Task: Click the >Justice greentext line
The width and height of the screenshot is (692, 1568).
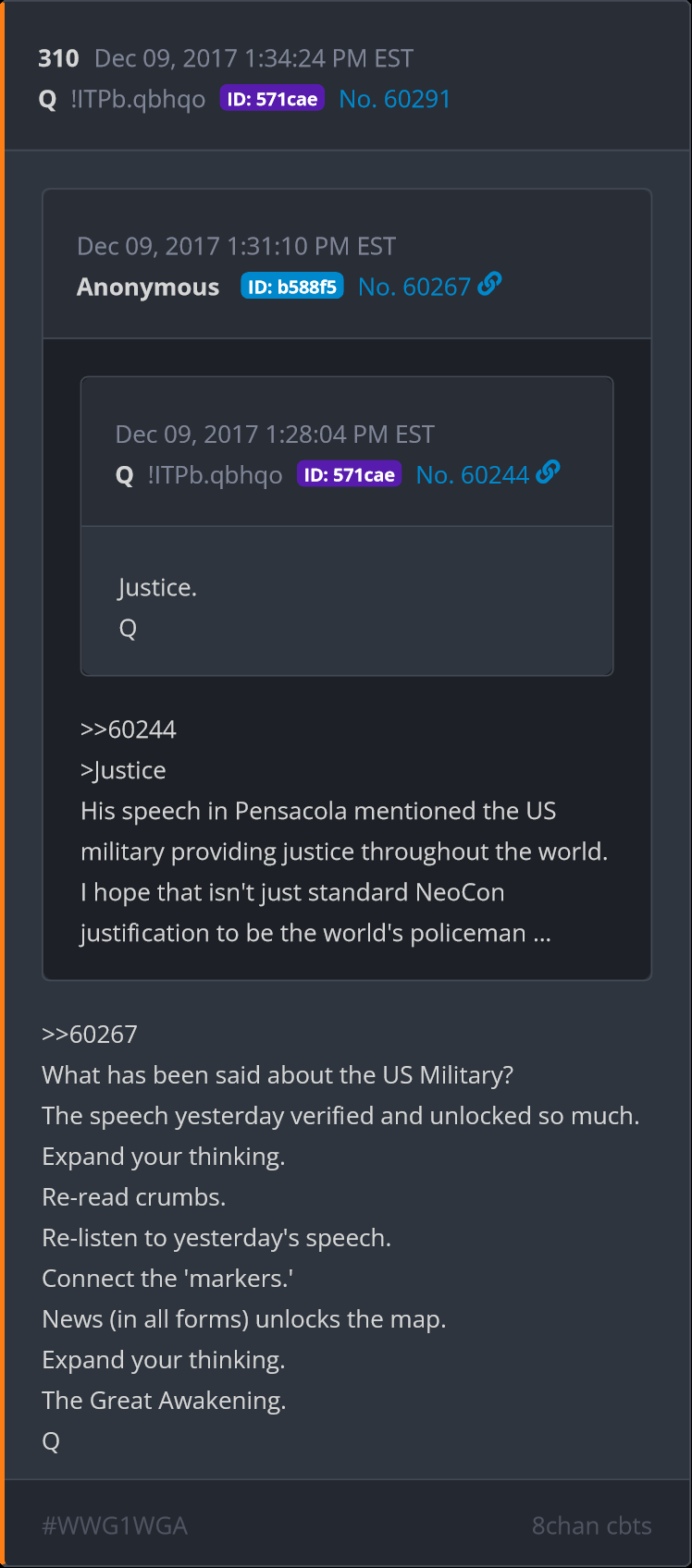Action: [x=123, y=770]
